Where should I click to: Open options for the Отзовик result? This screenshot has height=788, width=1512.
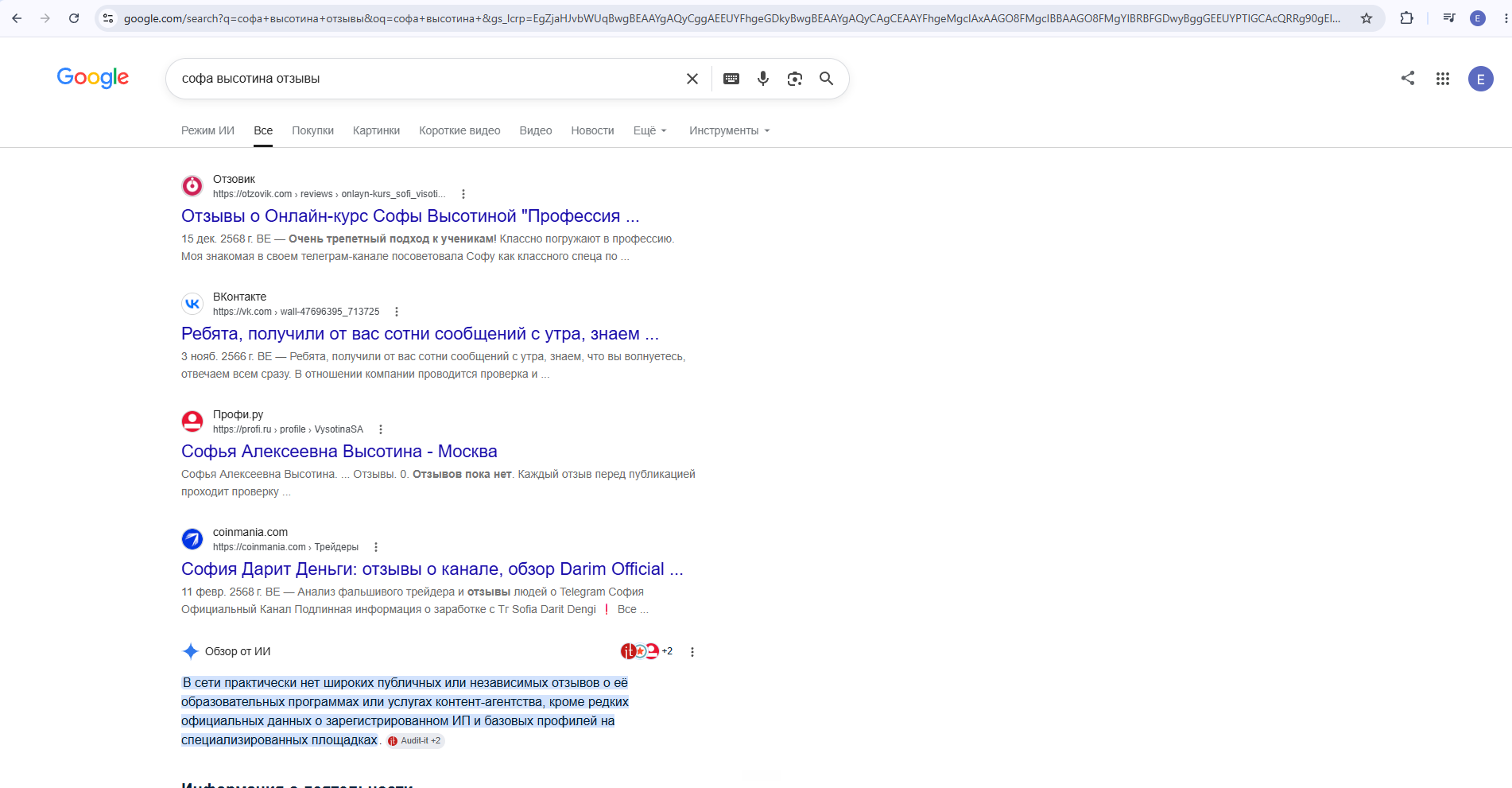463,194
